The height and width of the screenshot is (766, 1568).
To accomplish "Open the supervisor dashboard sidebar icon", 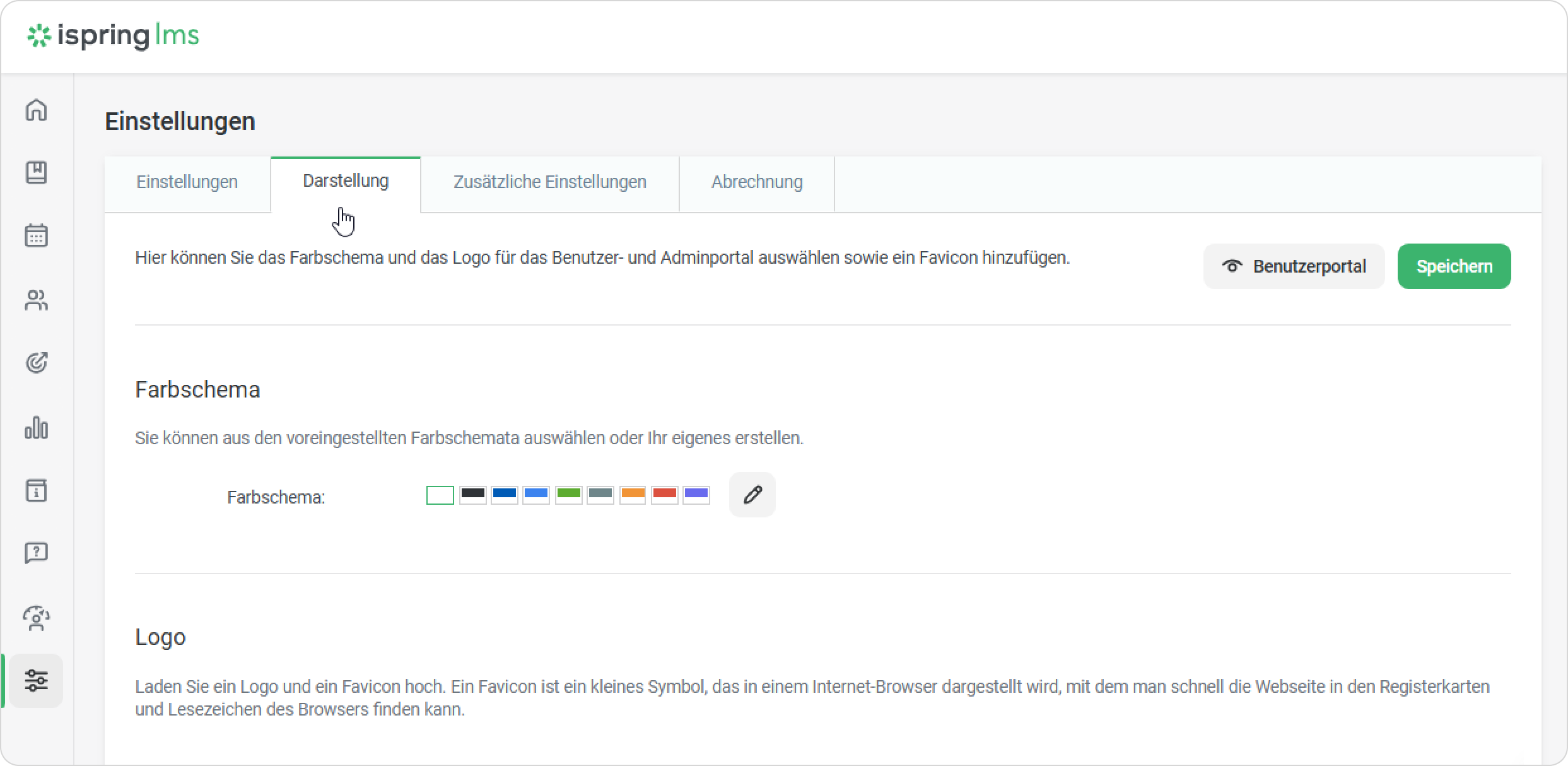I will 37,618.
